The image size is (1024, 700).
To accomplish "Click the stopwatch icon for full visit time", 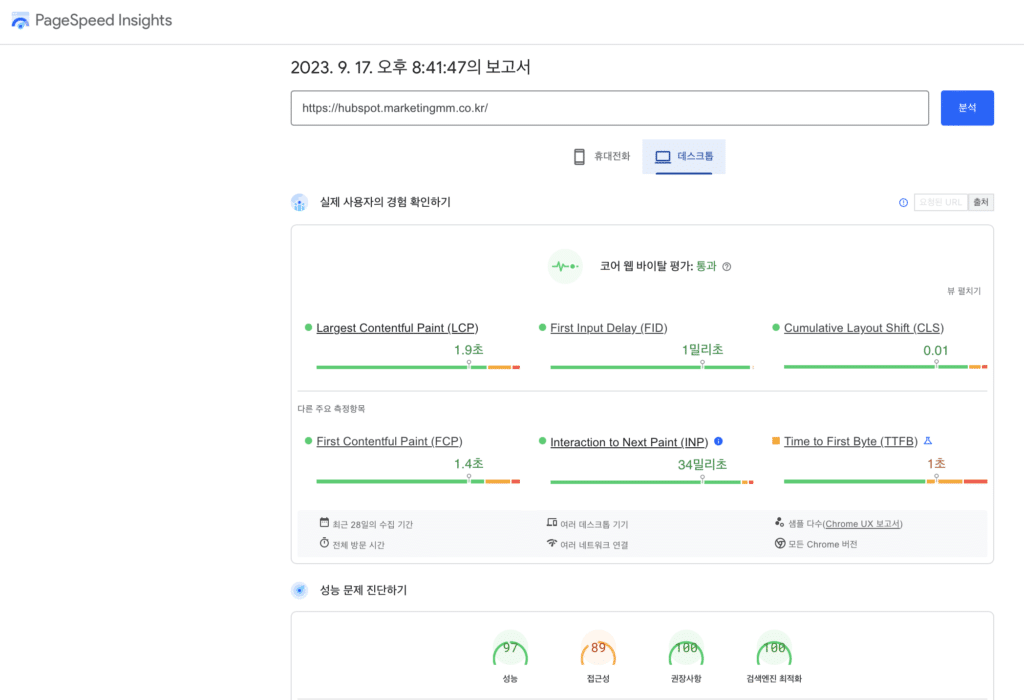I will tap(324, 543).
